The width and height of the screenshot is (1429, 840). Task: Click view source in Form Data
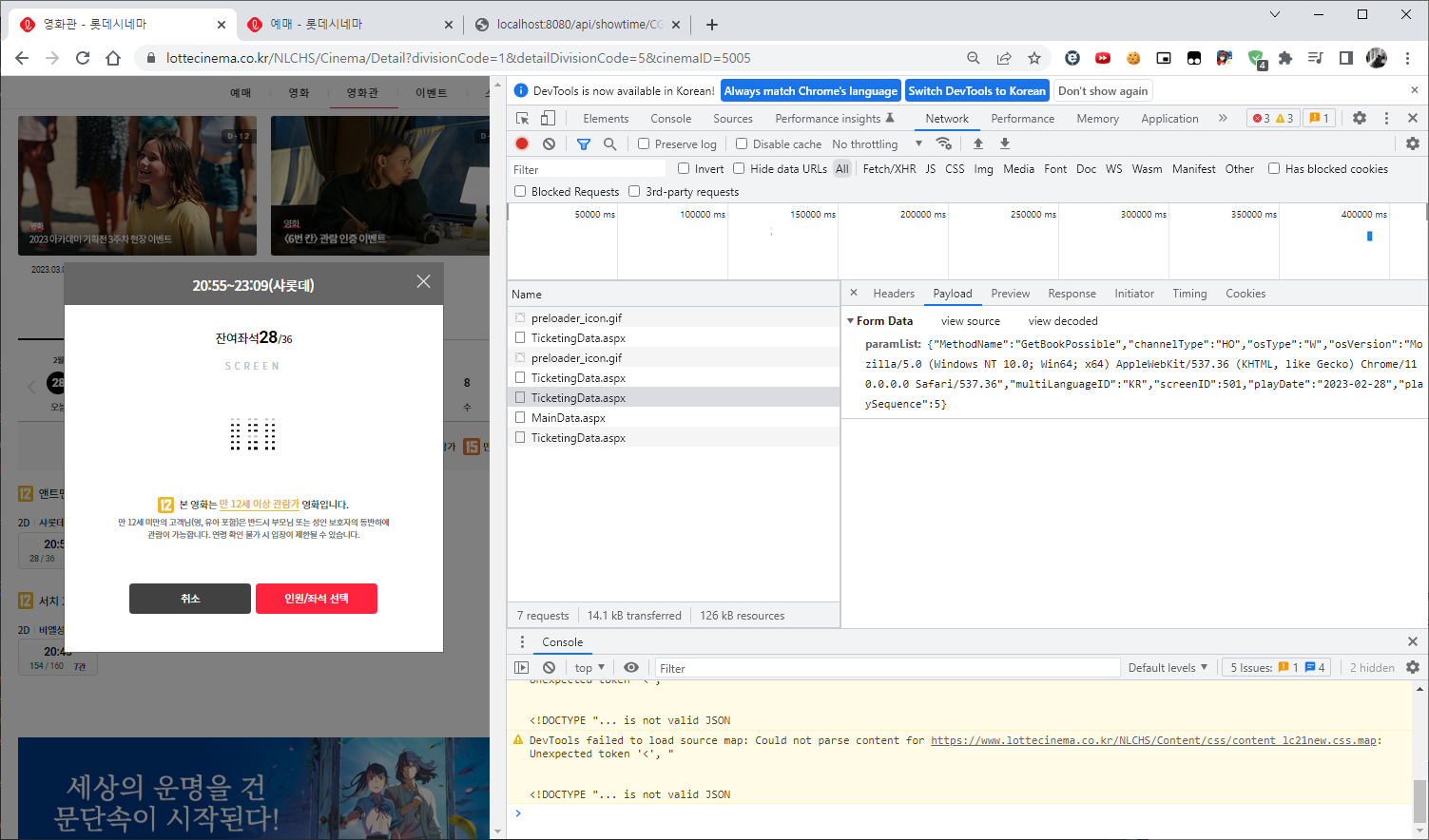(x=970, y=321)
